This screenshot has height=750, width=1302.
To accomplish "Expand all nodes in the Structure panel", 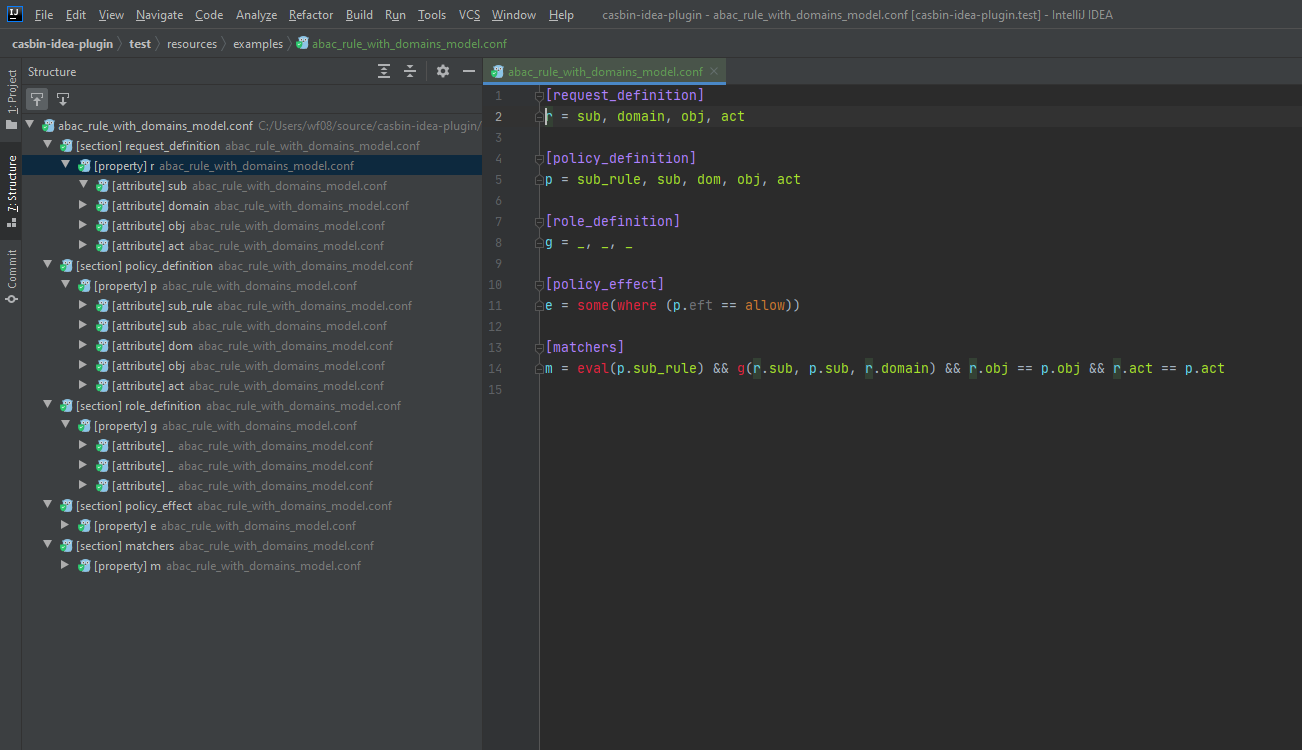I will click(x=383, y=71).
